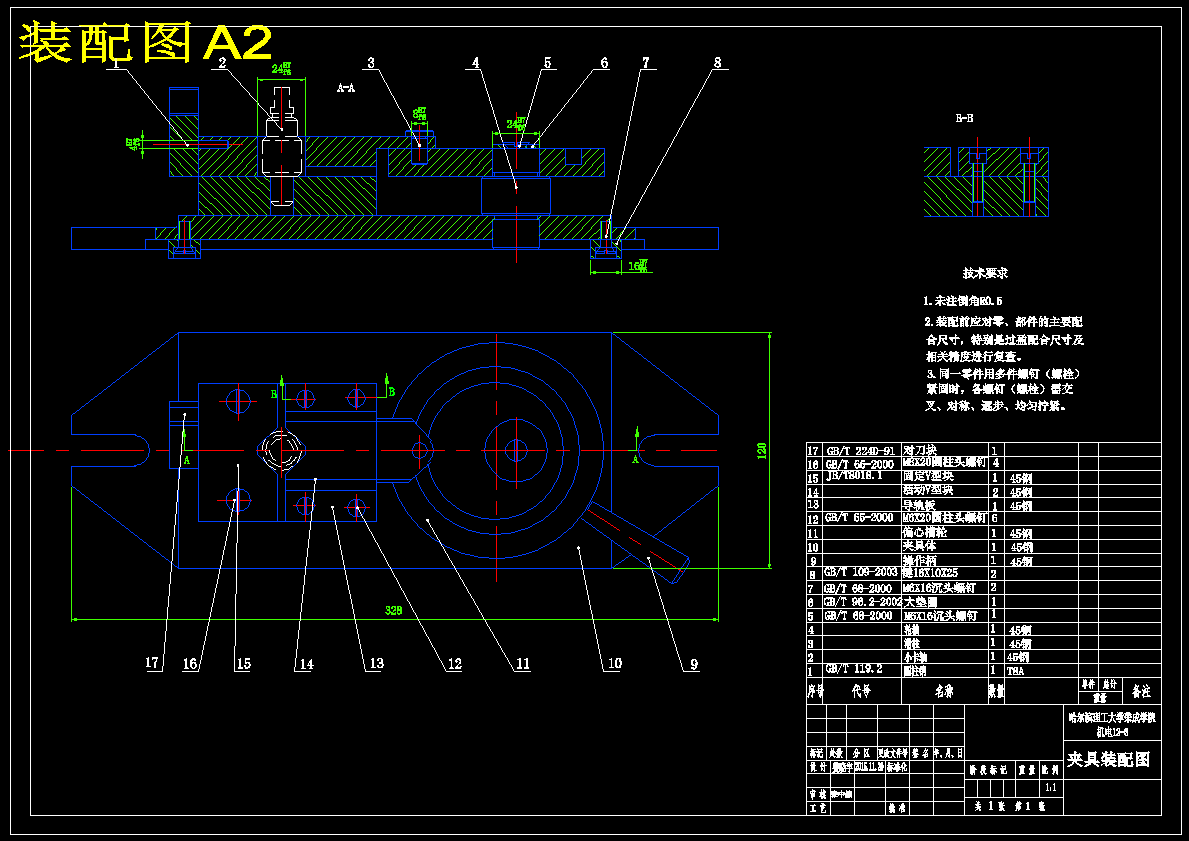Select balloon number '12' under the plan view
Viewport: 1189px width, 841px height.
click(453, 664)
